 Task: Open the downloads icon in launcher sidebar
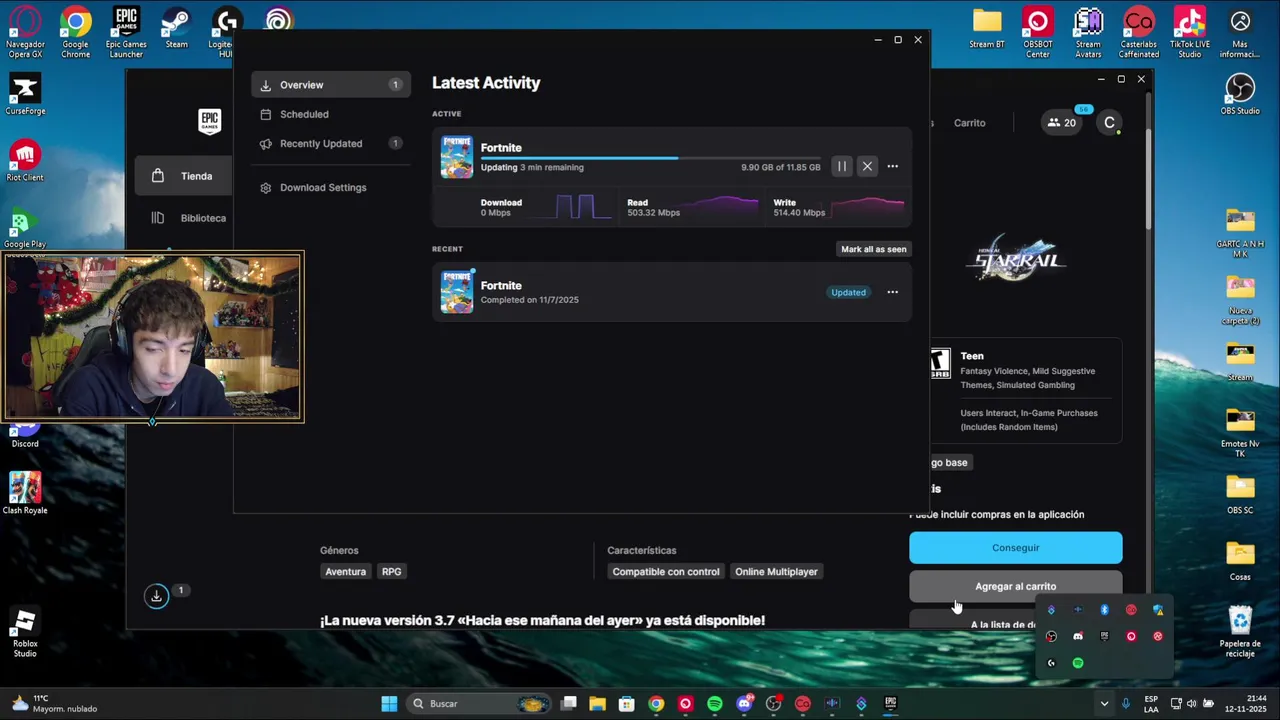click(157, 596)
